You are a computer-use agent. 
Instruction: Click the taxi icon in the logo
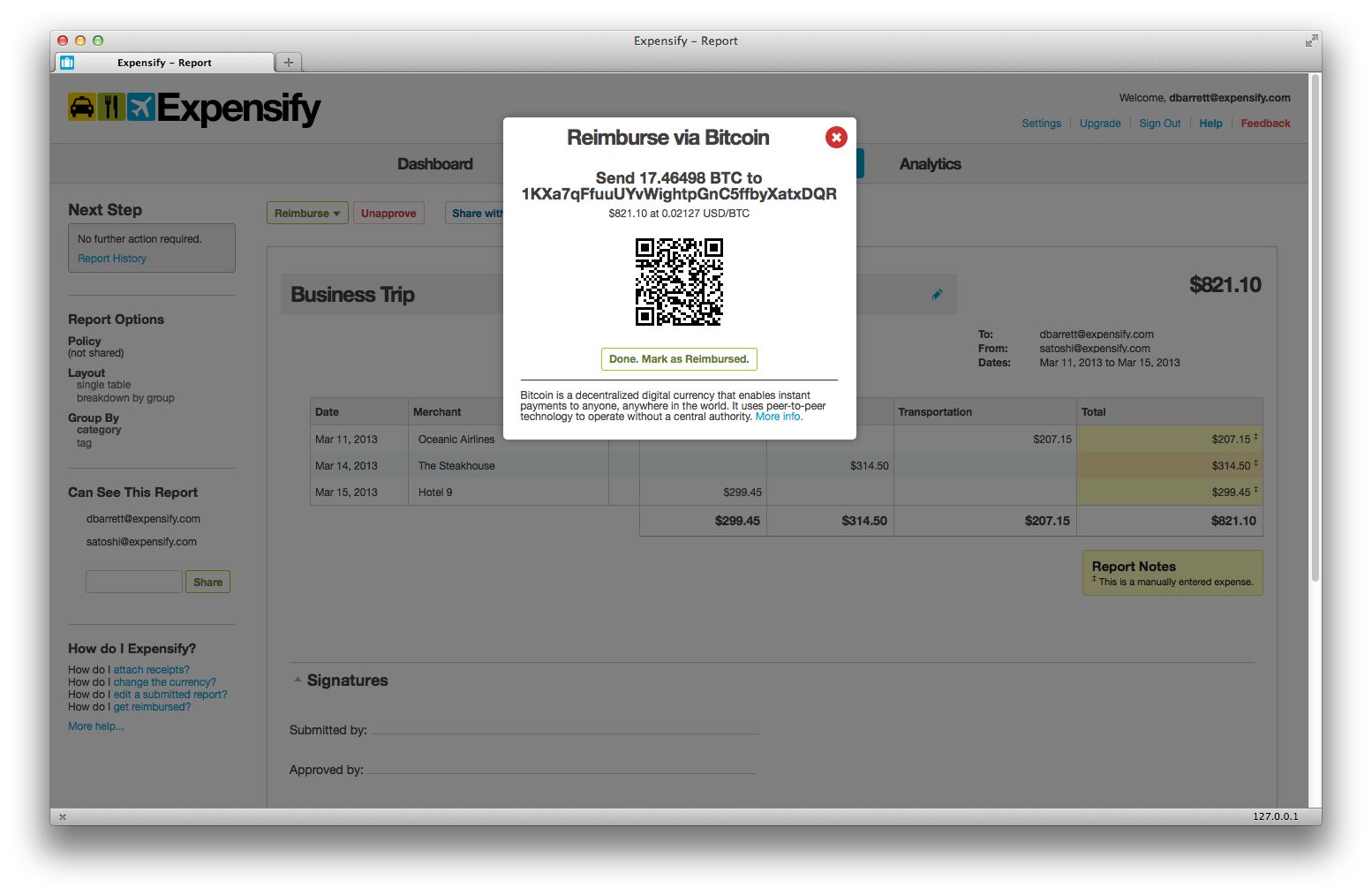tap(82, 107)
